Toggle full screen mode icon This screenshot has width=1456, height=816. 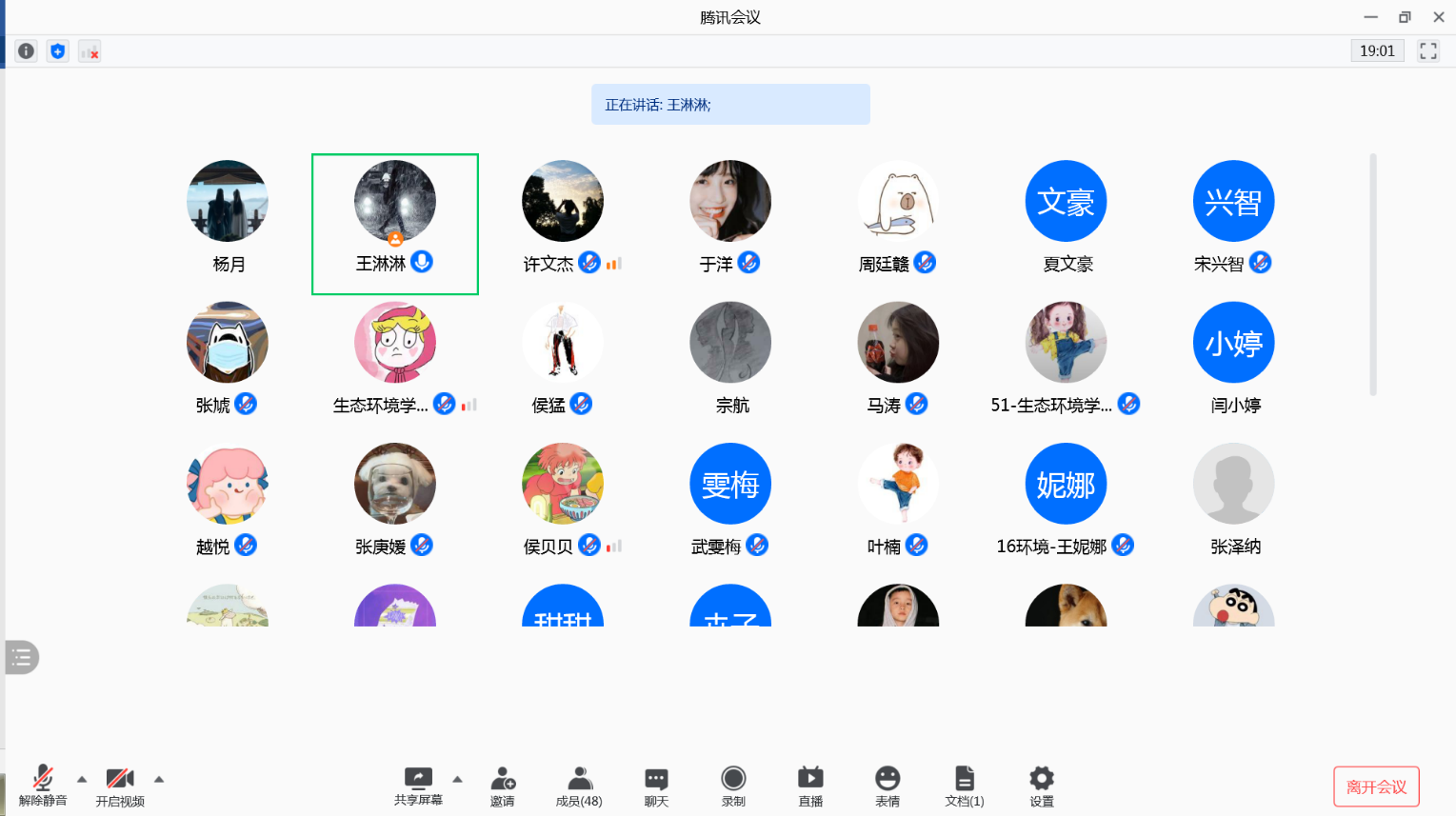(x=1427, y=51)
